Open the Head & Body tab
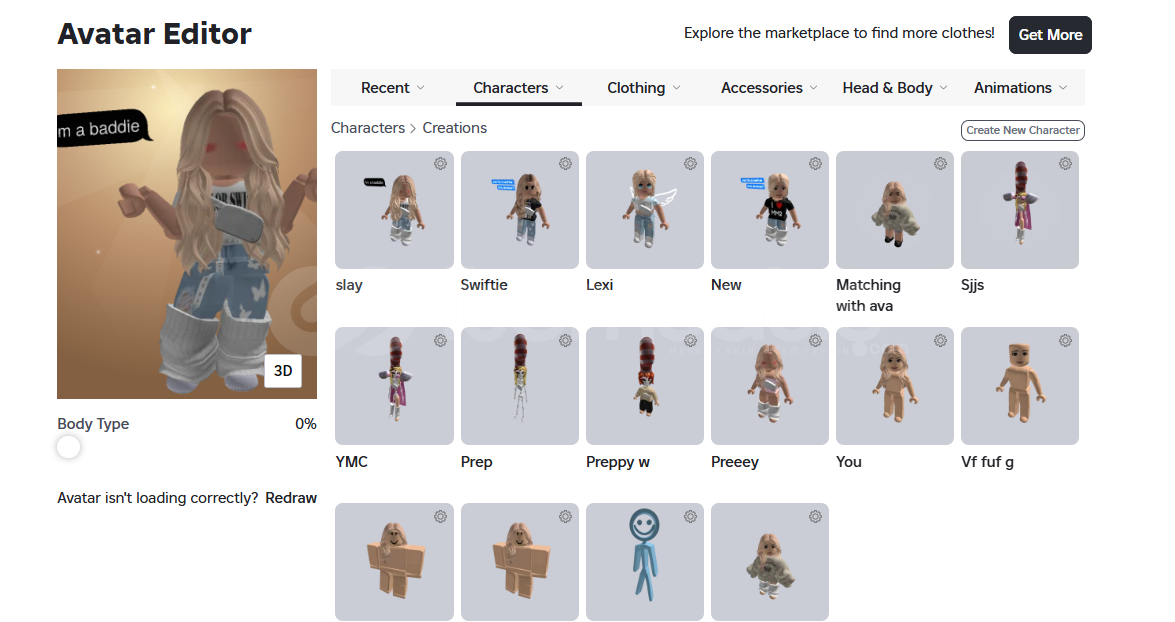The image size is (1175, 622). [895, 88]
